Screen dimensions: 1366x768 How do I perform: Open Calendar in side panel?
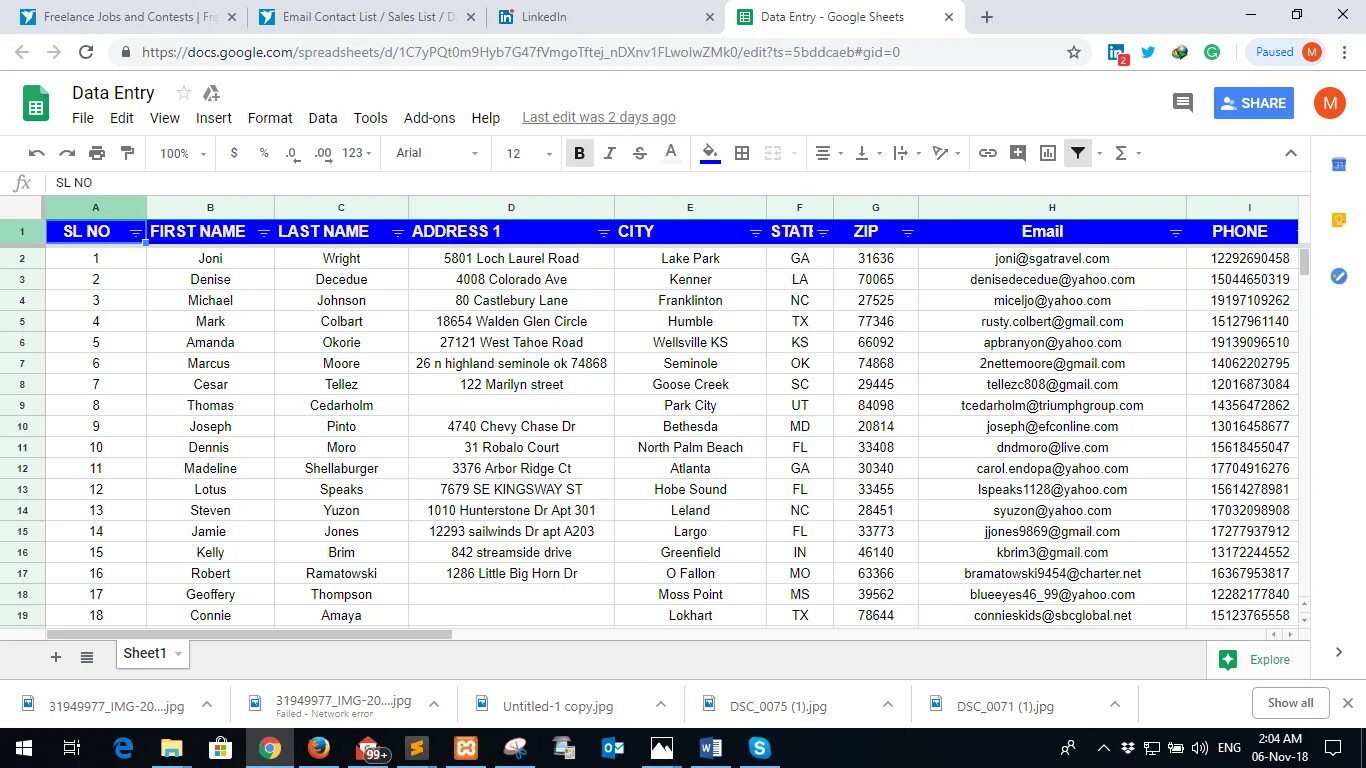1339,164
